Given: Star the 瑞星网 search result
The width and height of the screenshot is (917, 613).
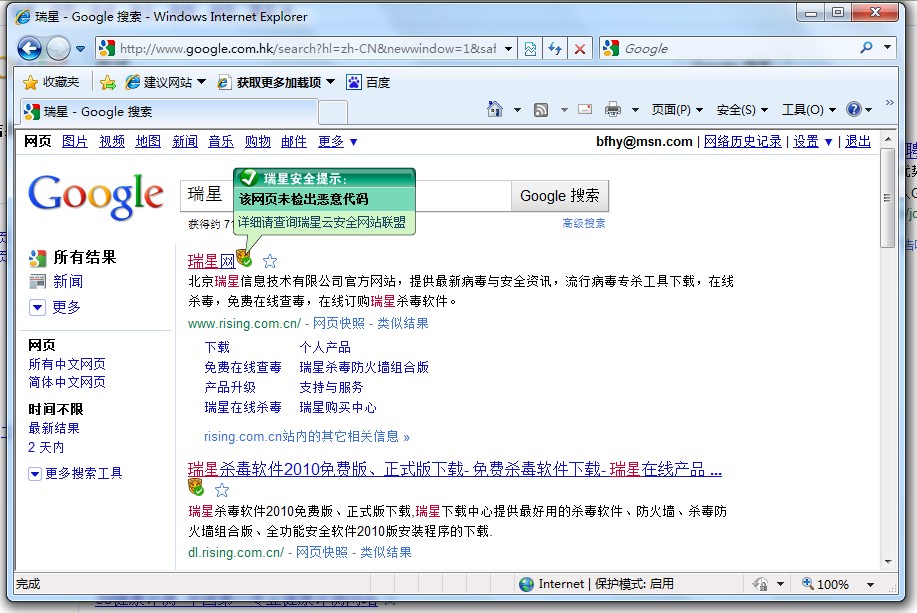Looking at the screenshot, I should click(270, 261).
